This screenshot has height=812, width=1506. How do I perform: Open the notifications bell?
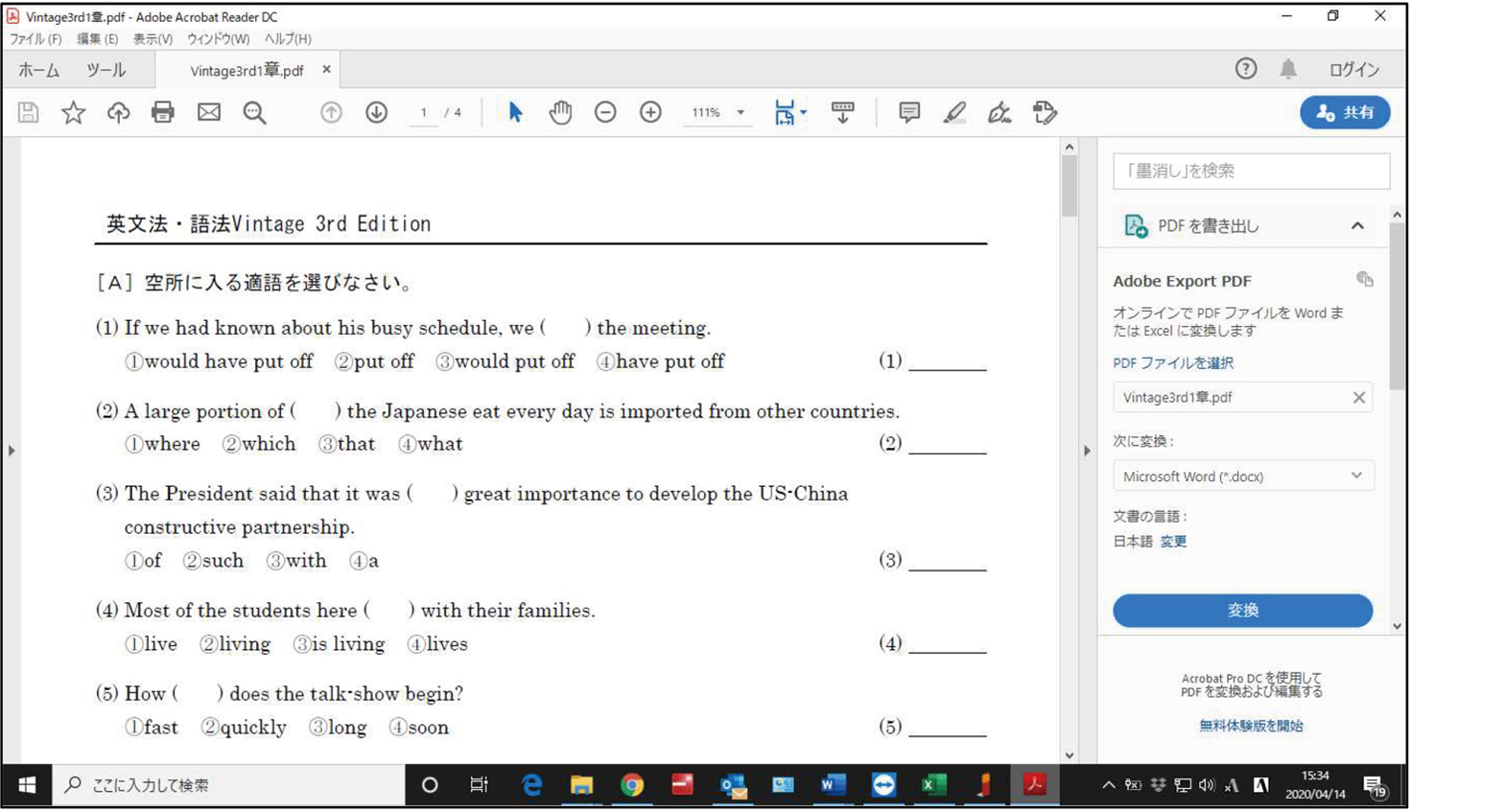1288,69
